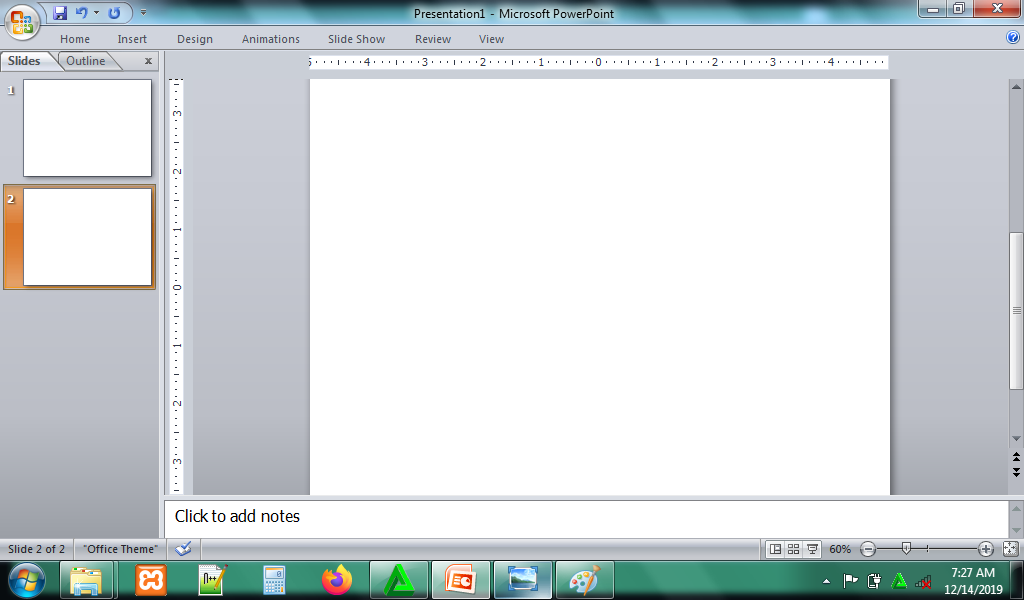Click the 7:27 AM clock in the tray

point(973,573)
